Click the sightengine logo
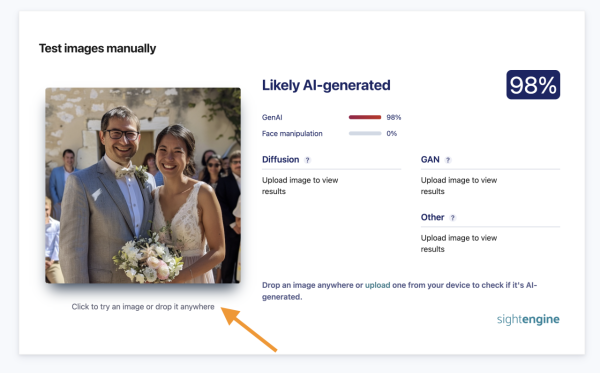 [x=528, y=319]
